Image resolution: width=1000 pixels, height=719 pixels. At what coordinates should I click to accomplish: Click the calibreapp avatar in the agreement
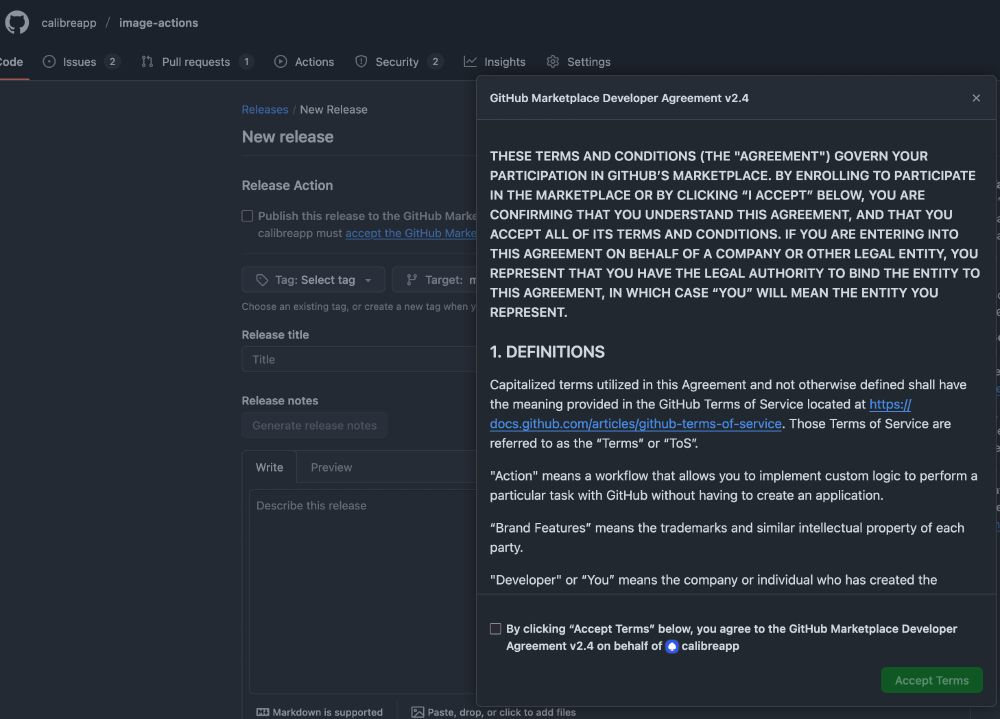[672, 646]
